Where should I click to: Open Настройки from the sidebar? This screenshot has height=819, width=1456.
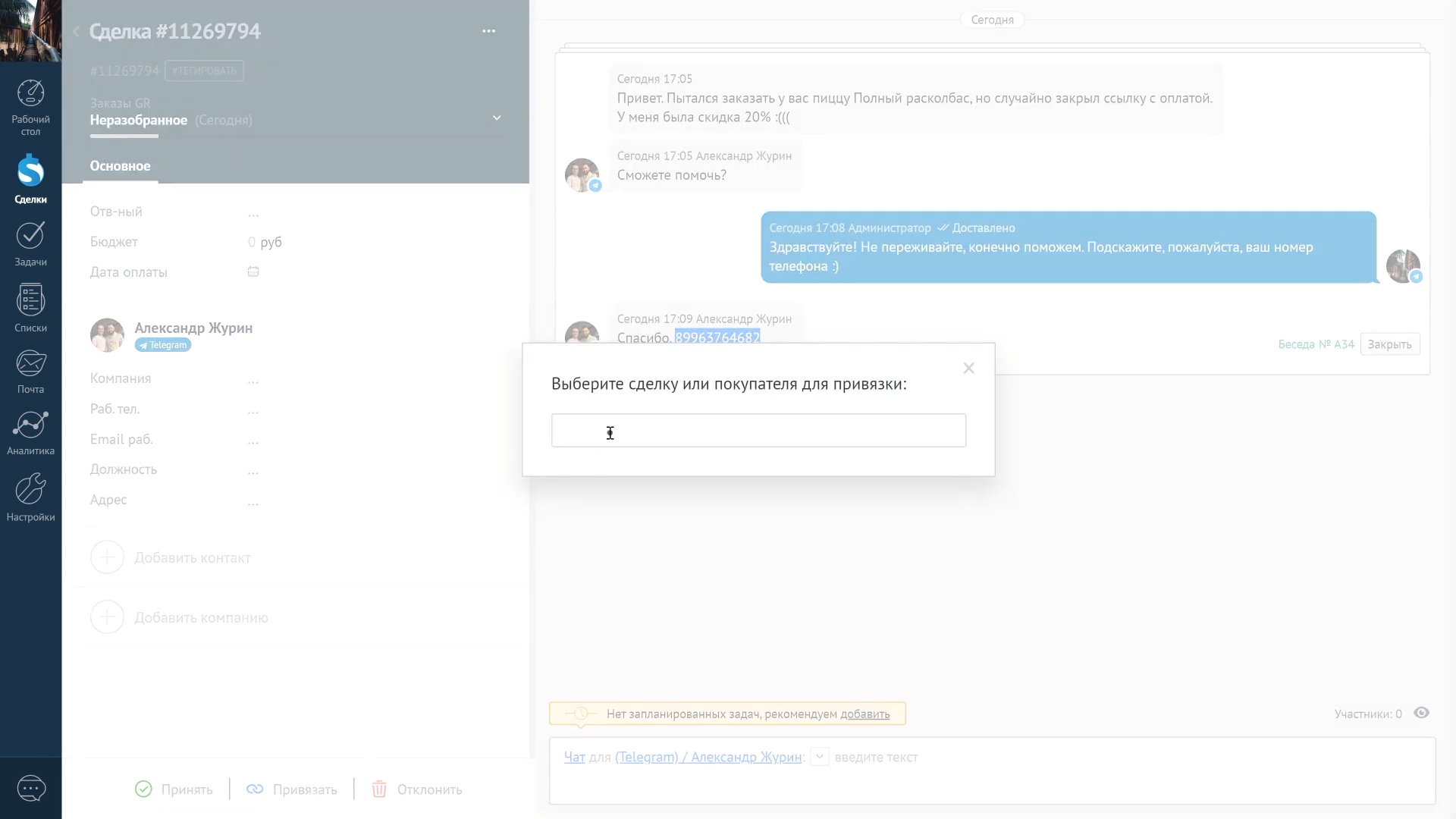(x=30, y=497)
